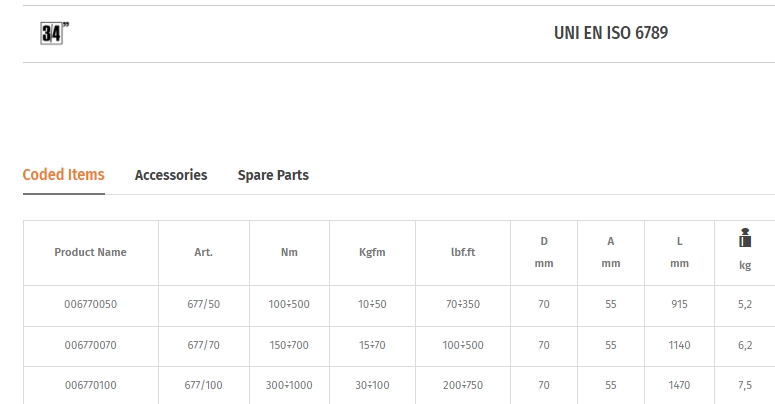Screen dimensions: 775x404
Task: Click the weight icon in table header
Action: pyautogui.click(x=745, y=238)
